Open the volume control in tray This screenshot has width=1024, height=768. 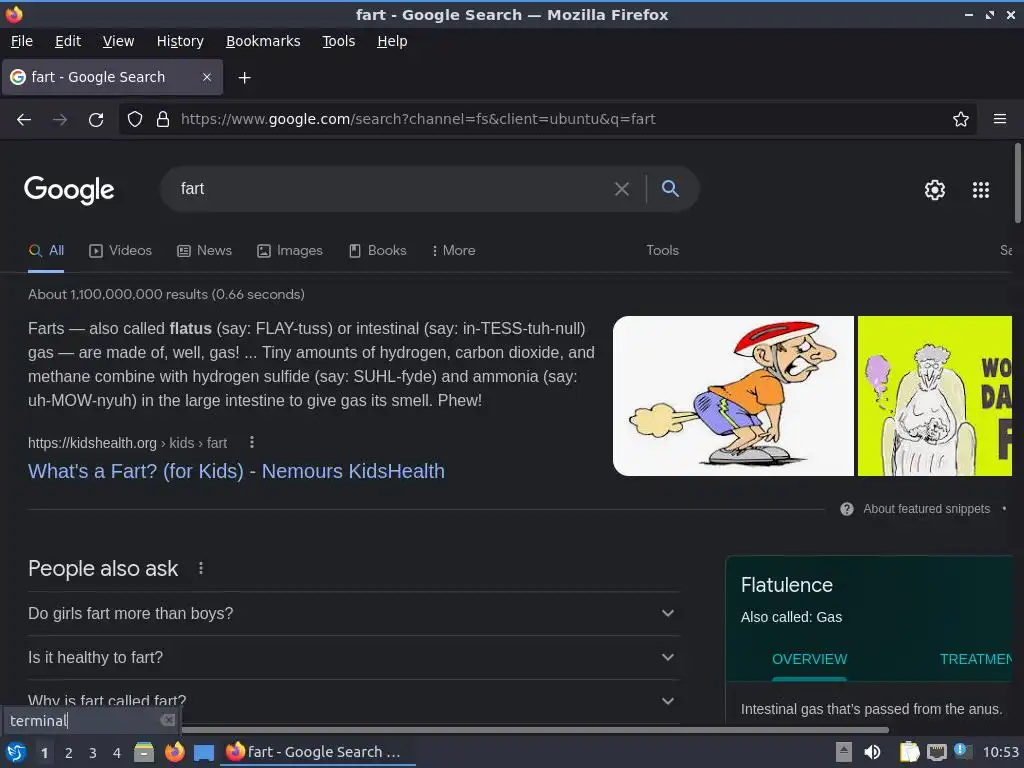pos(872,752)
